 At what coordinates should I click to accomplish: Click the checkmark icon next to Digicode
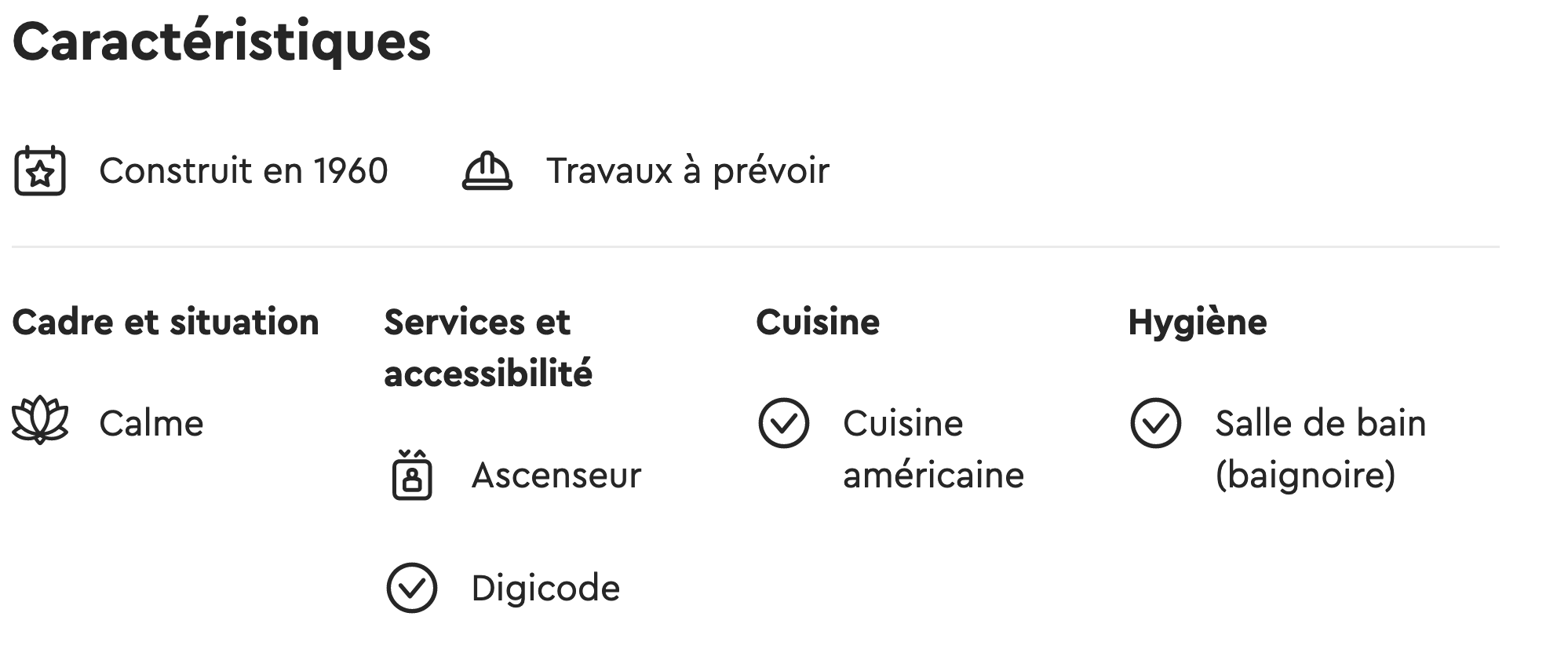pos(412,588)
